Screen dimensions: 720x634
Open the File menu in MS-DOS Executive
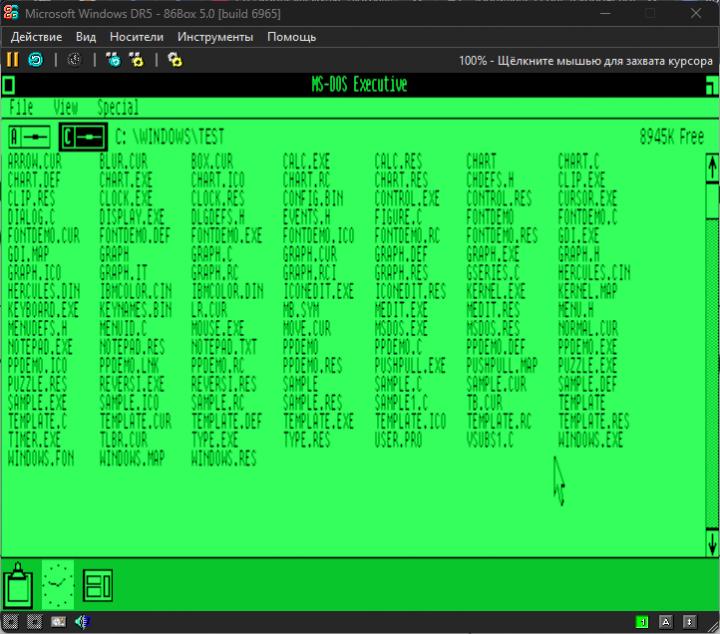[x=21, y=108]
